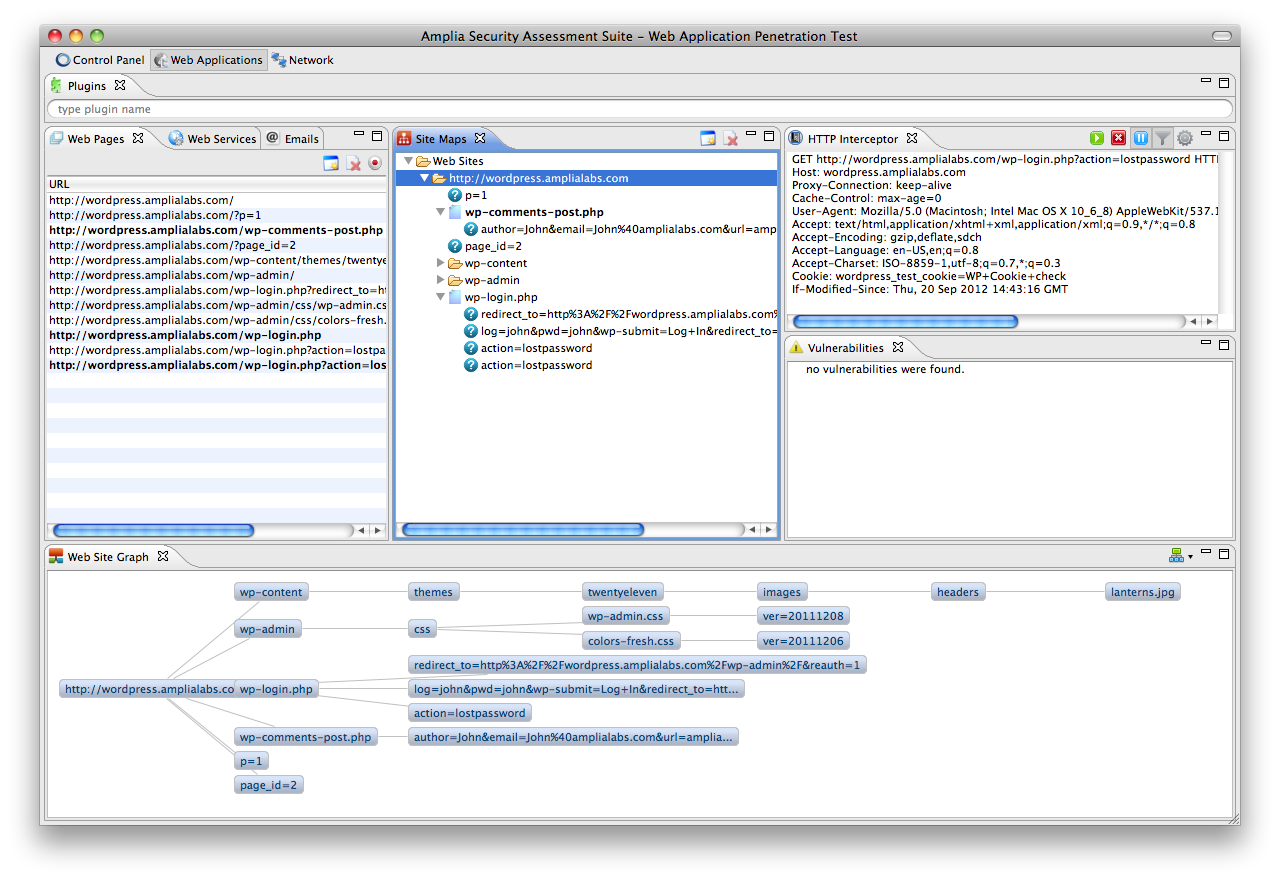Viewport: 1280px width, 880px height.
Task: Click the Site Maps horizontal scrollbar thumb
Action: (522, 530)
